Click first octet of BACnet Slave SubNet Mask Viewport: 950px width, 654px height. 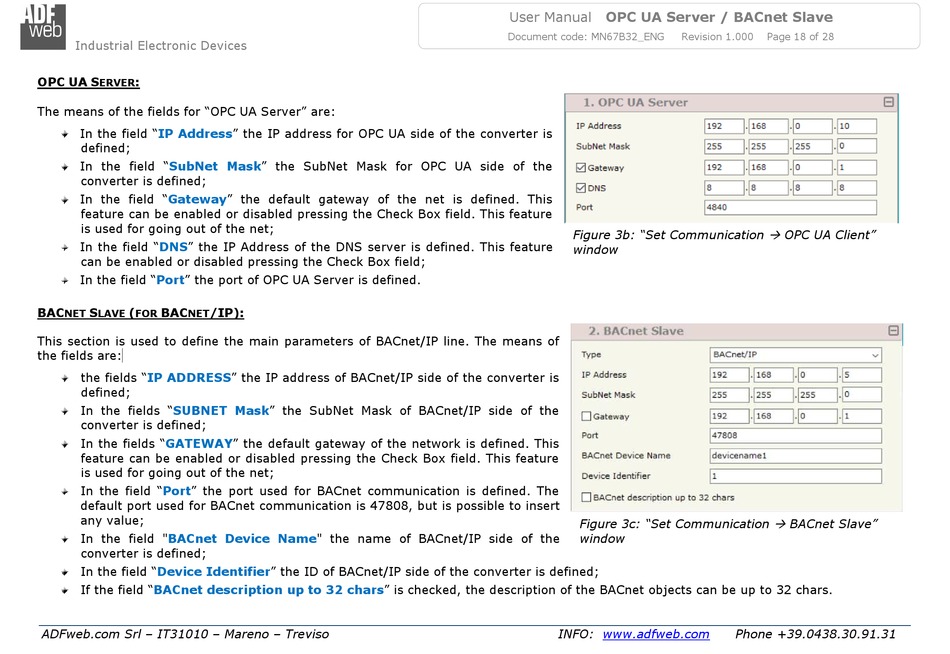pyautogui.click(x=729, y=395)
